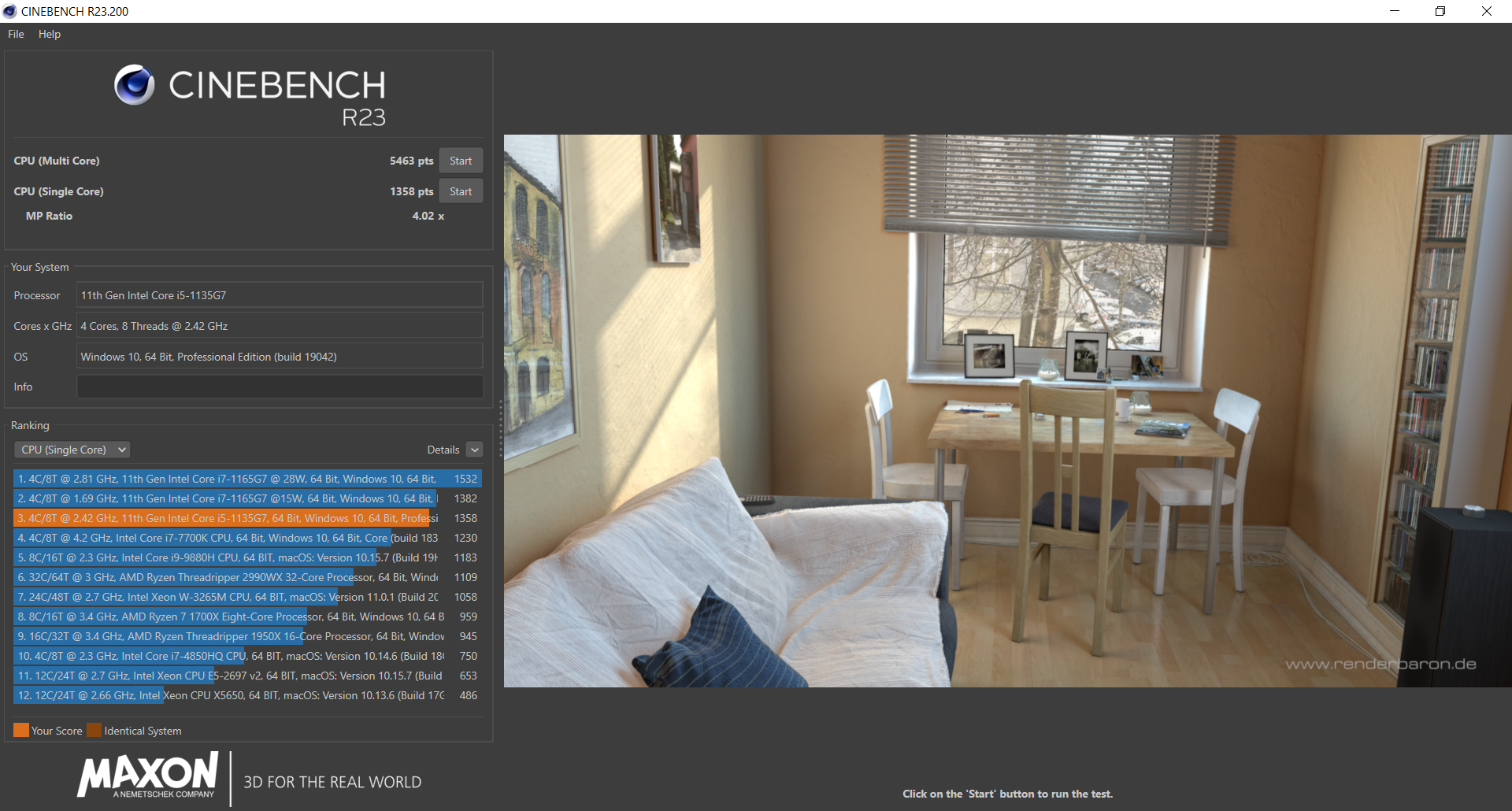The width and height of the screenshot is (1512, 811).
Task: Click the Processor name field
Action: click(x=280, y=295)
